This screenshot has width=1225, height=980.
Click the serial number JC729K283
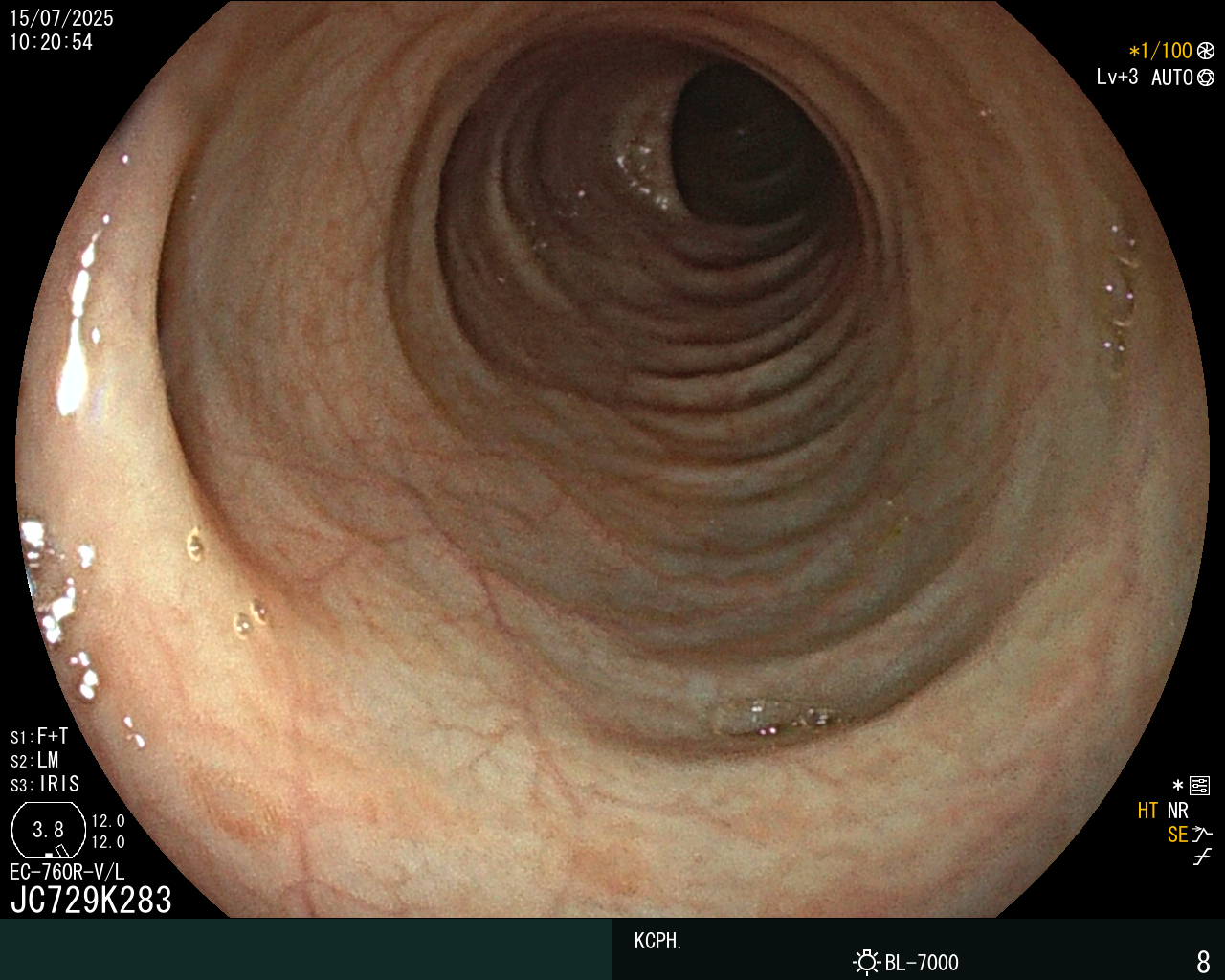click(91, 900)
